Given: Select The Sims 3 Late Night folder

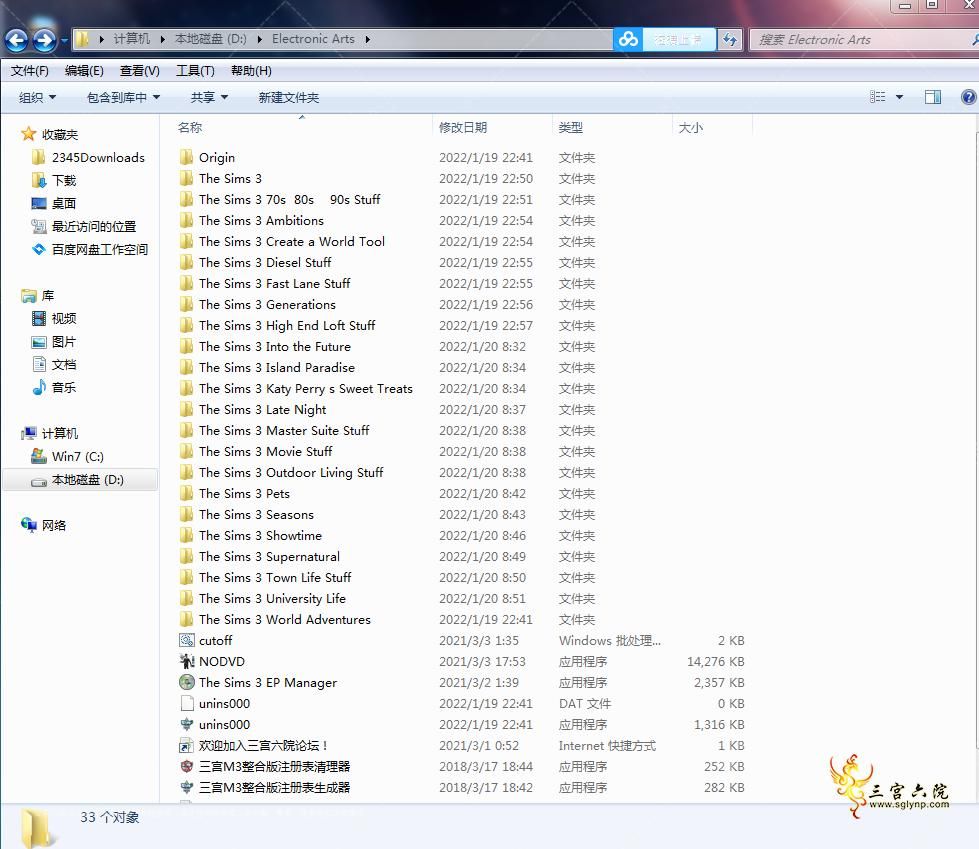Looking at the screenshot, I should pyautogui.click(x=262, y=410).
